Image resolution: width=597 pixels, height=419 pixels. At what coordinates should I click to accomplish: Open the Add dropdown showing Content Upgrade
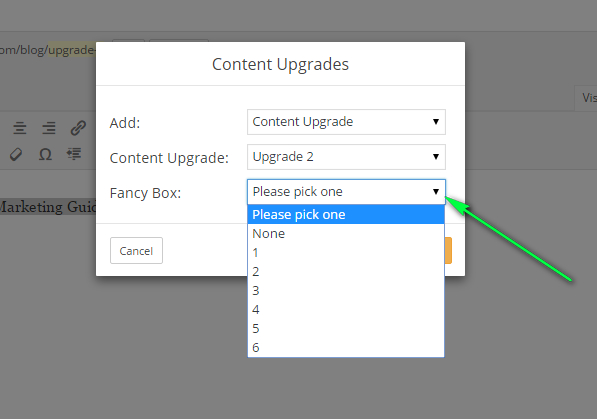[346, 122]
